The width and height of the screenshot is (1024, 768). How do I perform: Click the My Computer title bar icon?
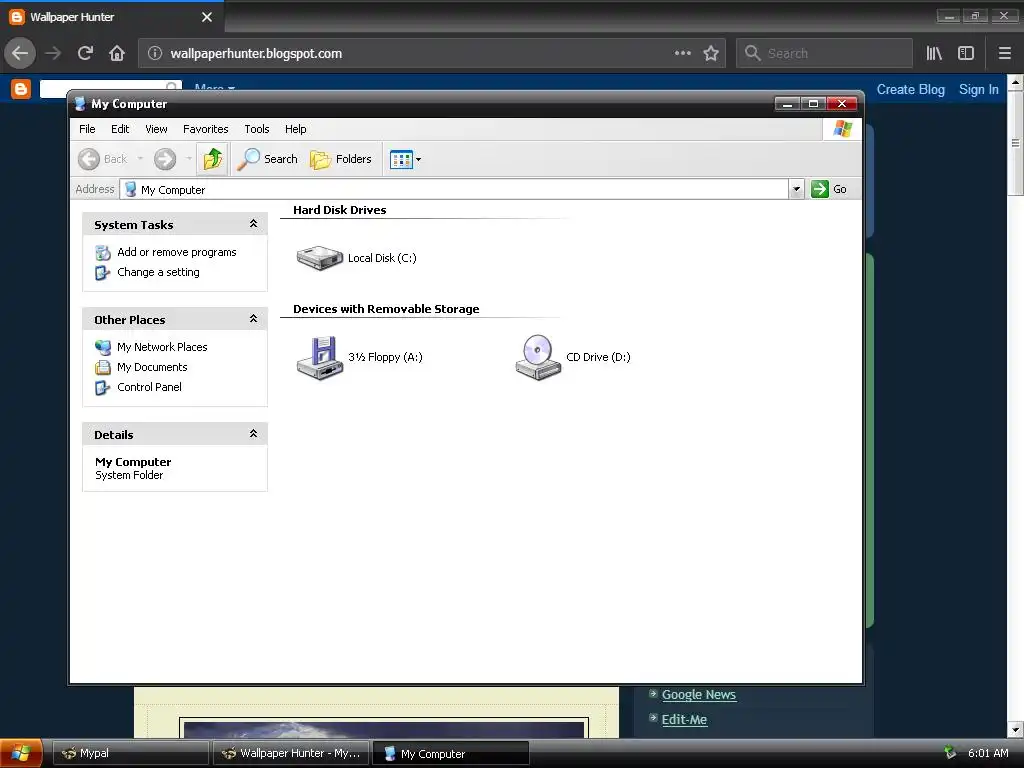click(80, 103)
